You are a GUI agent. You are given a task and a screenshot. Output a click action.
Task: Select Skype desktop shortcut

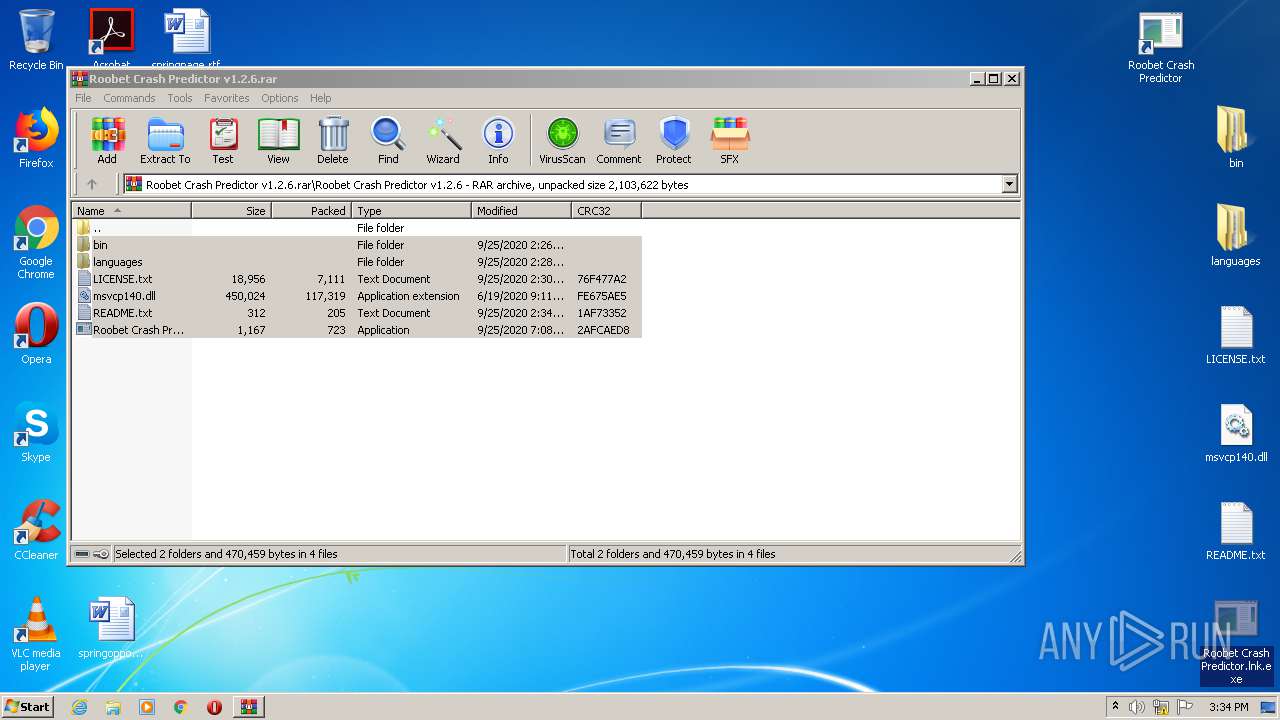coord(36,432)
